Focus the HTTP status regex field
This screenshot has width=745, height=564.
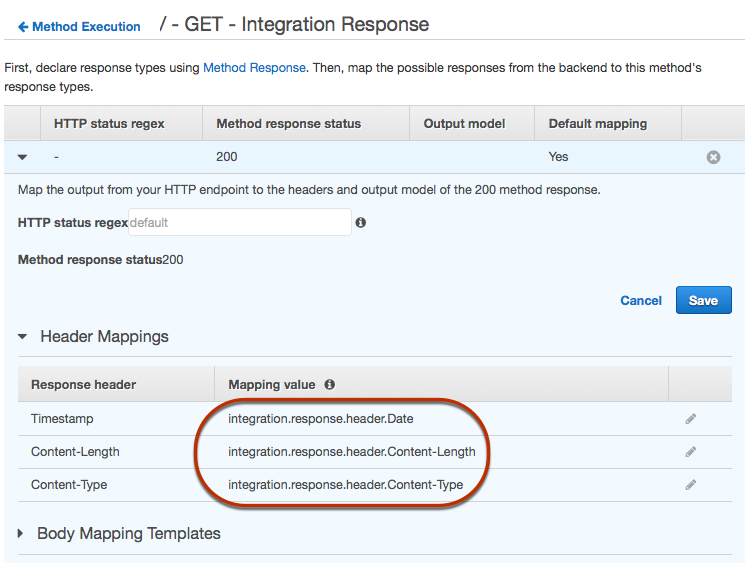(239, 222)
